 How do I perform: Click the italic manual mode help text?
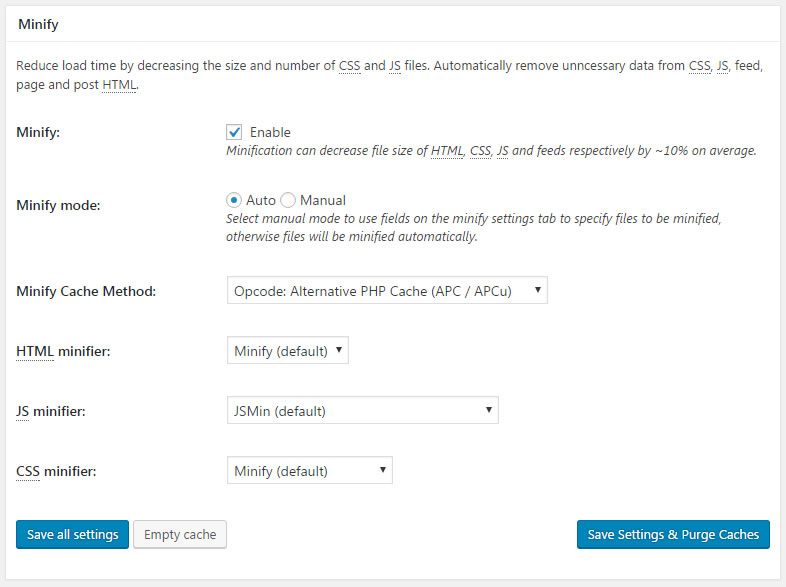point(473,228)
